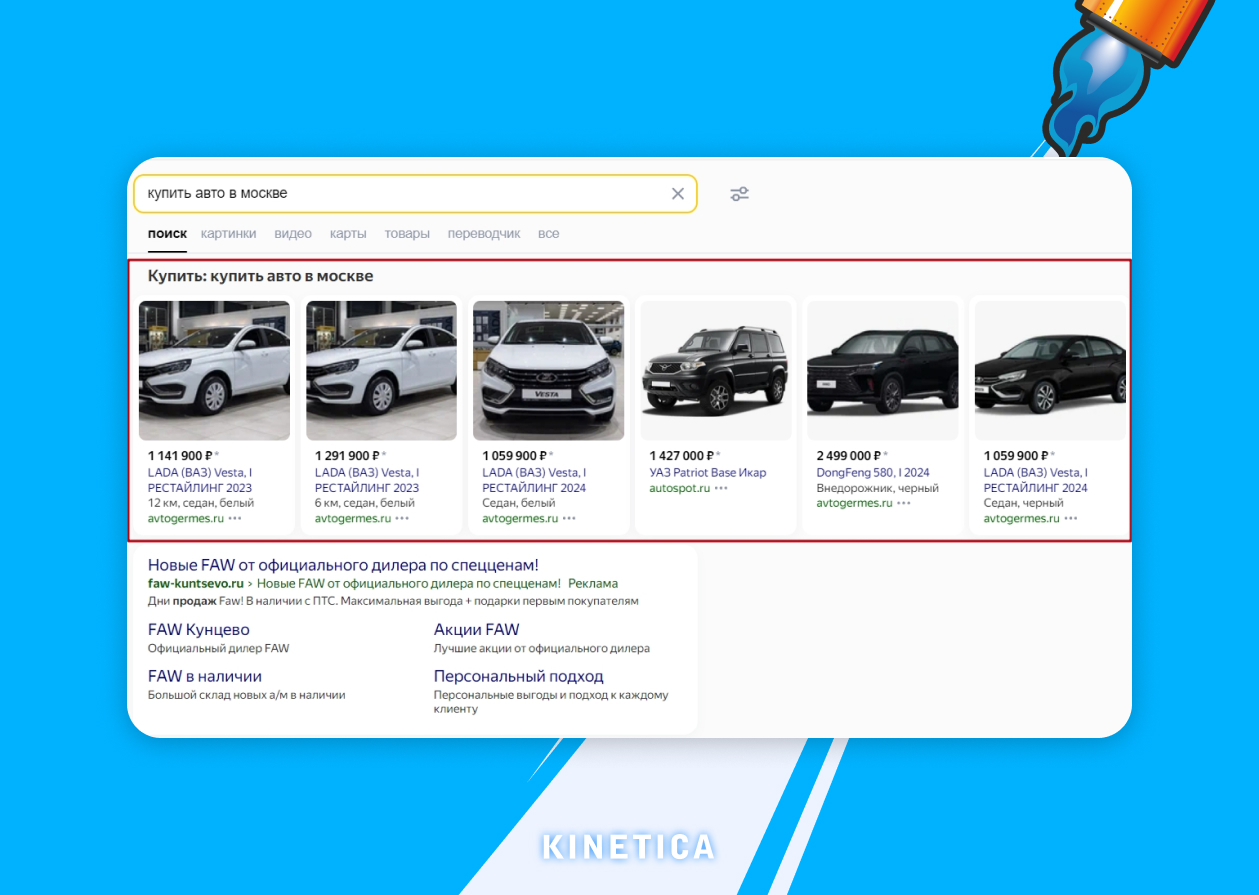Open the white LADA Vesta РЕСТАЙЛИНГ 2024 title

pyautogui.click(x=534, y=480)
